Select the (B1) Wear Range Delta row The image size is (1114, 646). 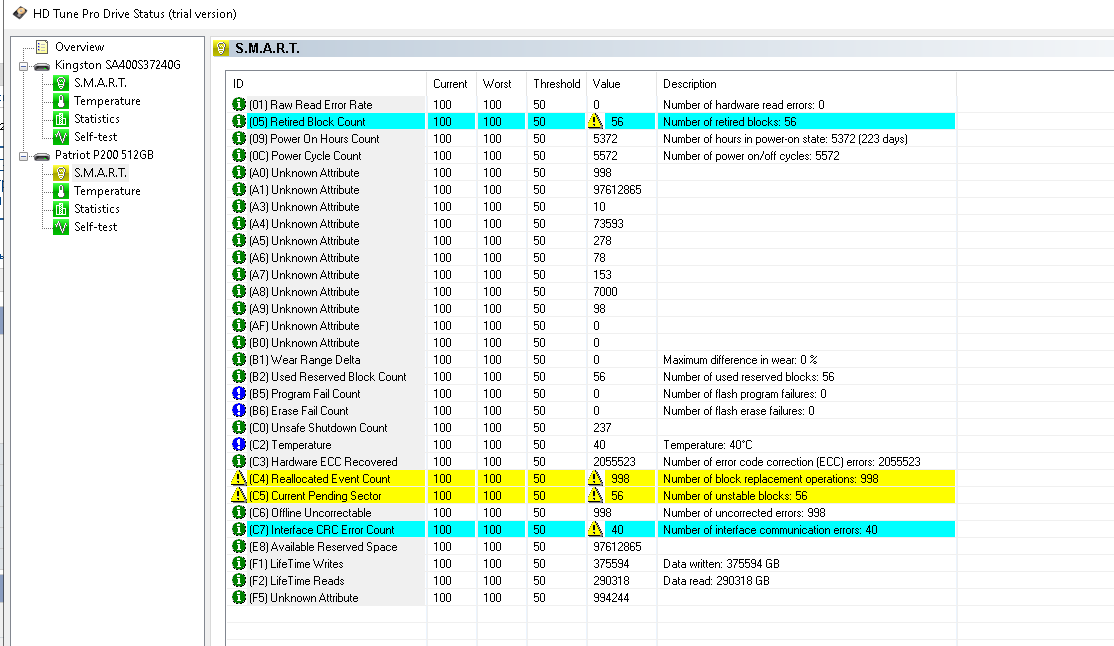pyautogui.click(x=593, y=360)
